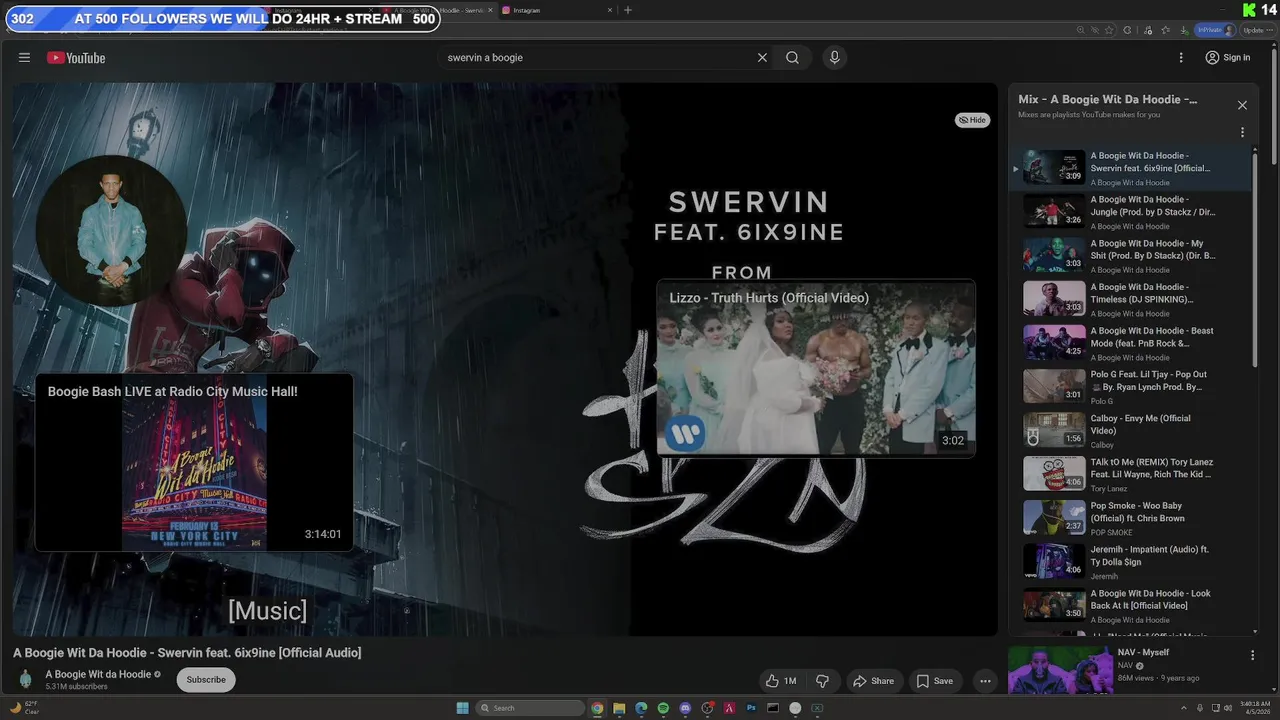Add page to favorites star icon
This screenshot has height=720, width=1280.
(x=1109, y=30)
